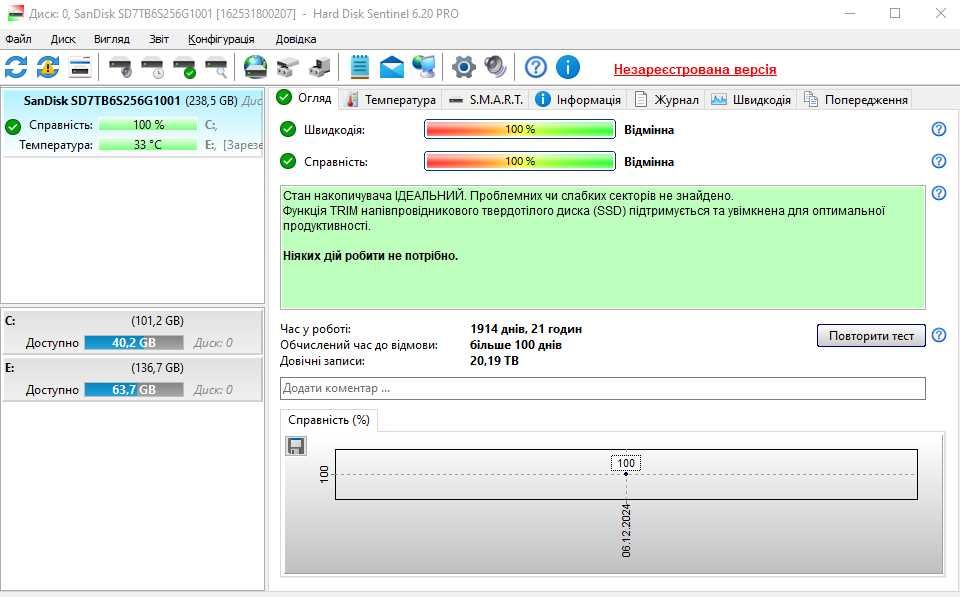This screenshot has width=960, height=597.
Task: Click the help icon beside Швидкодія bar
Action: (x=939, y=129)
